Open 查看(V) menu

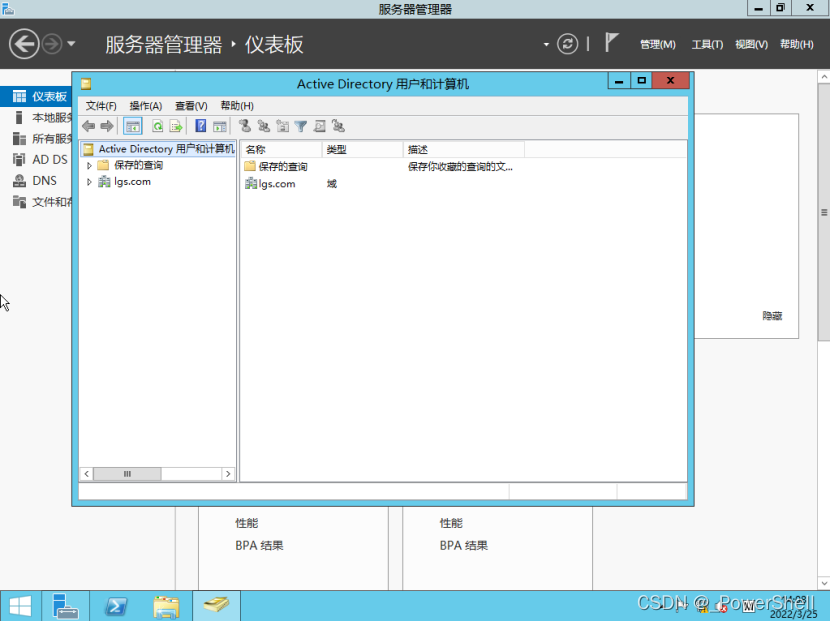191,106
